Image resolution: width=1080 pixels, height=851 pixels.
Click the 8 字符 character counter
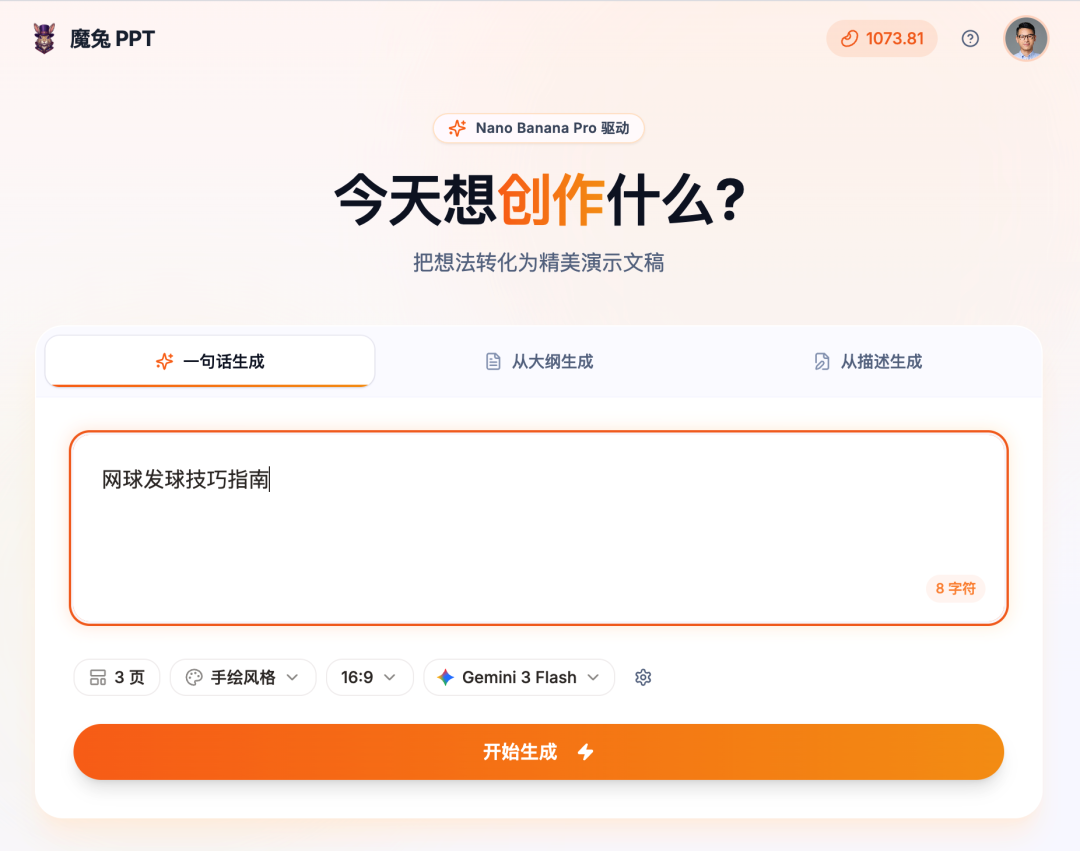[x=955, y=589]
